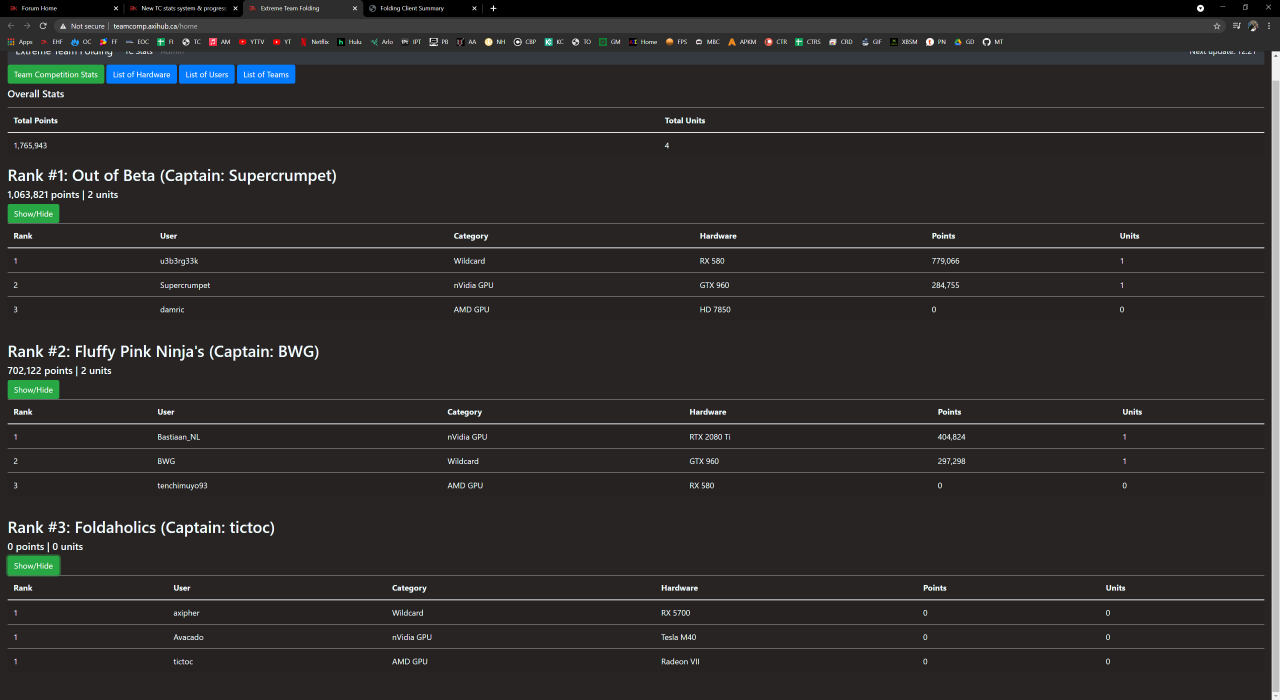The height and width of the screenshot is (700, 1280).
Task: Collapse Out of Beta team with Show/Hide
Action: pyautogui.click(x=33, y=214)
